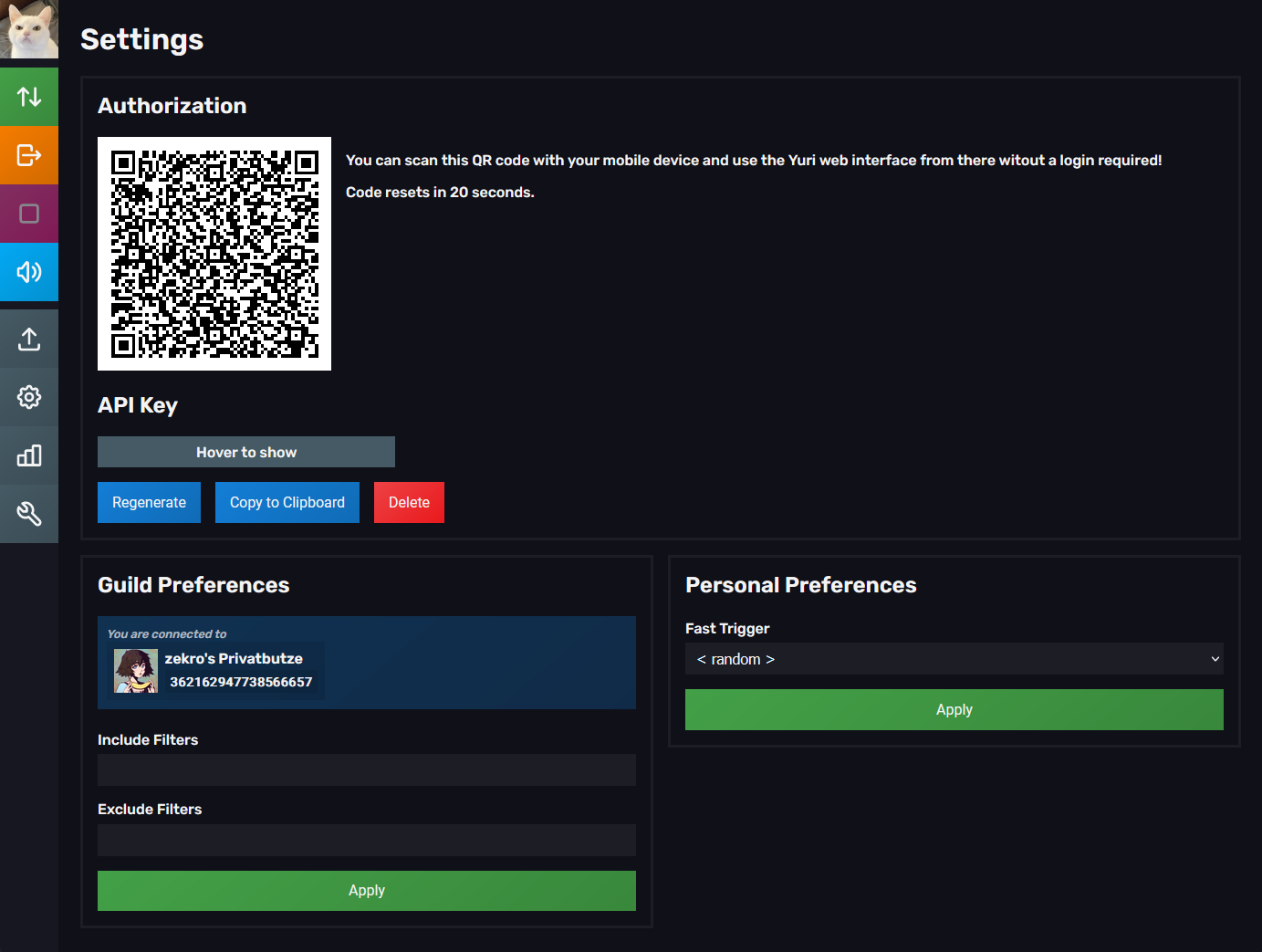This screenshot has width=1262, height=952.
Task: Apply the Guild Preferences
Action: point(367,891)
